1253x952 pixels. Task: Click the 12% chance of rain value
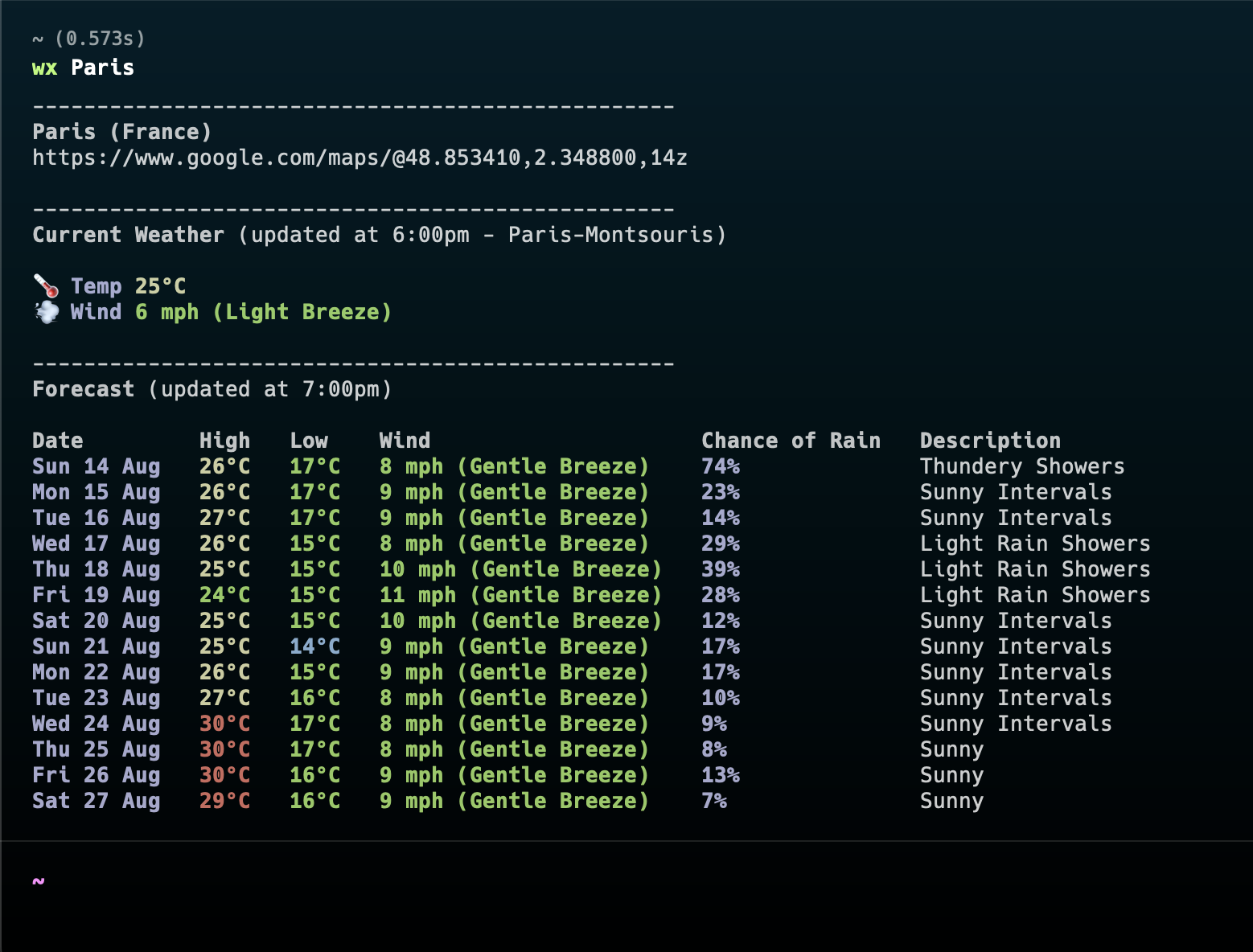click(721, 621)
